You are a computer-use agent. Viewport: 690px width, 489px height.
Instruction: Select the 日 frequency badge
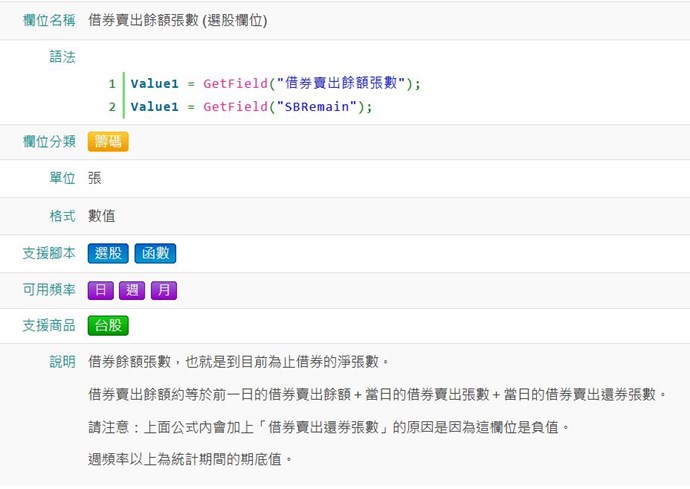pyautogui.click(x=99, y=291)
